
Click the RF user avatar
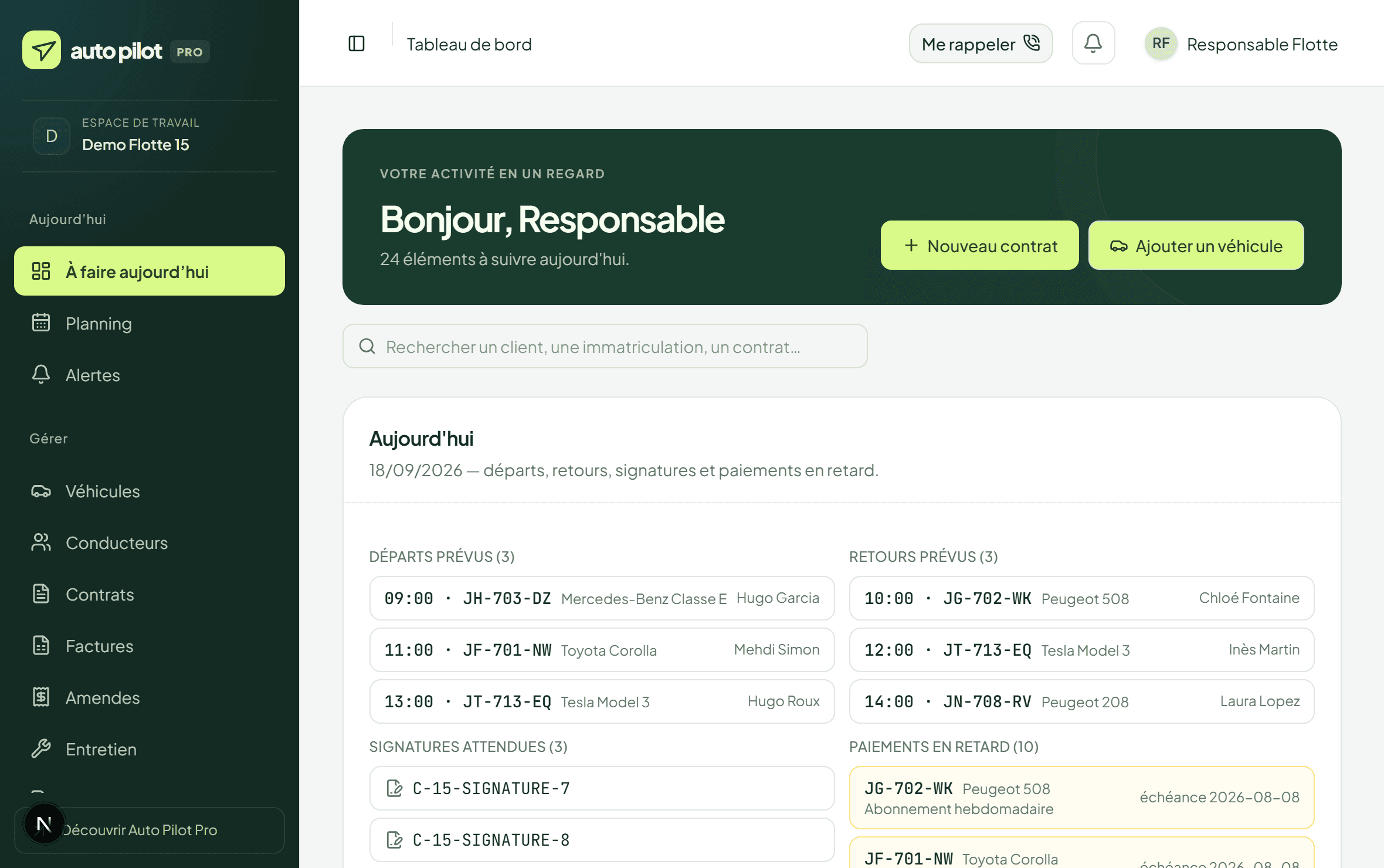(1161, 43)
